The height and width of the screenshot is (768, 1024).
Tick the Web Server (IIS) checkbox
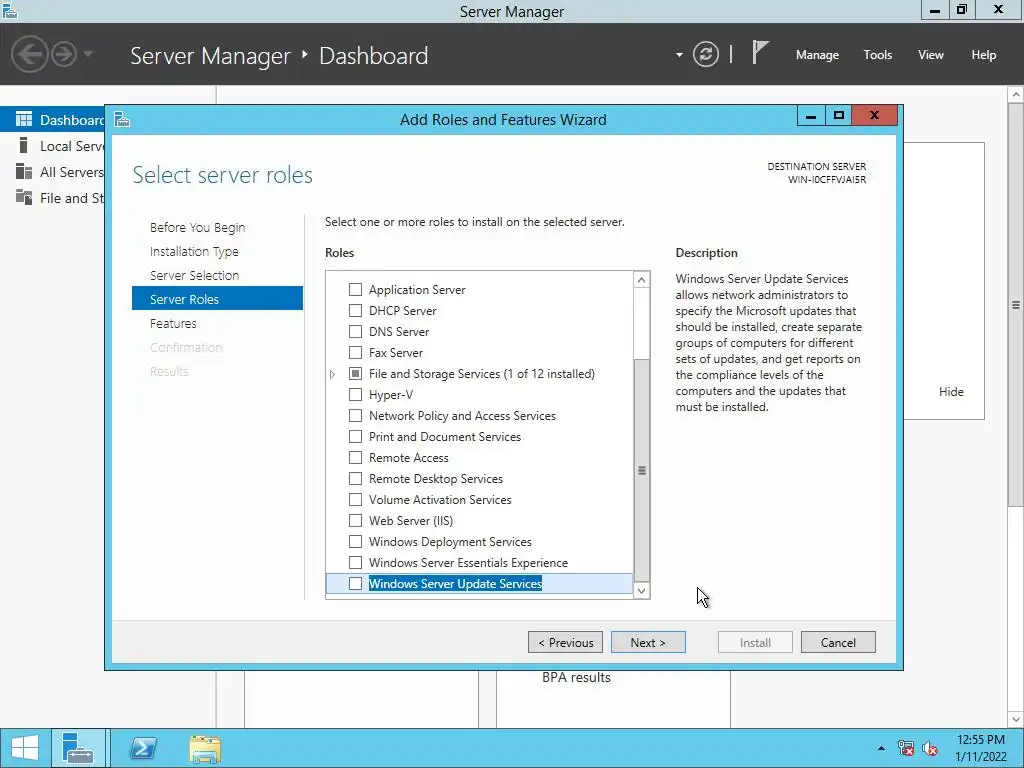pyautogui.click(x=355, y=520)
